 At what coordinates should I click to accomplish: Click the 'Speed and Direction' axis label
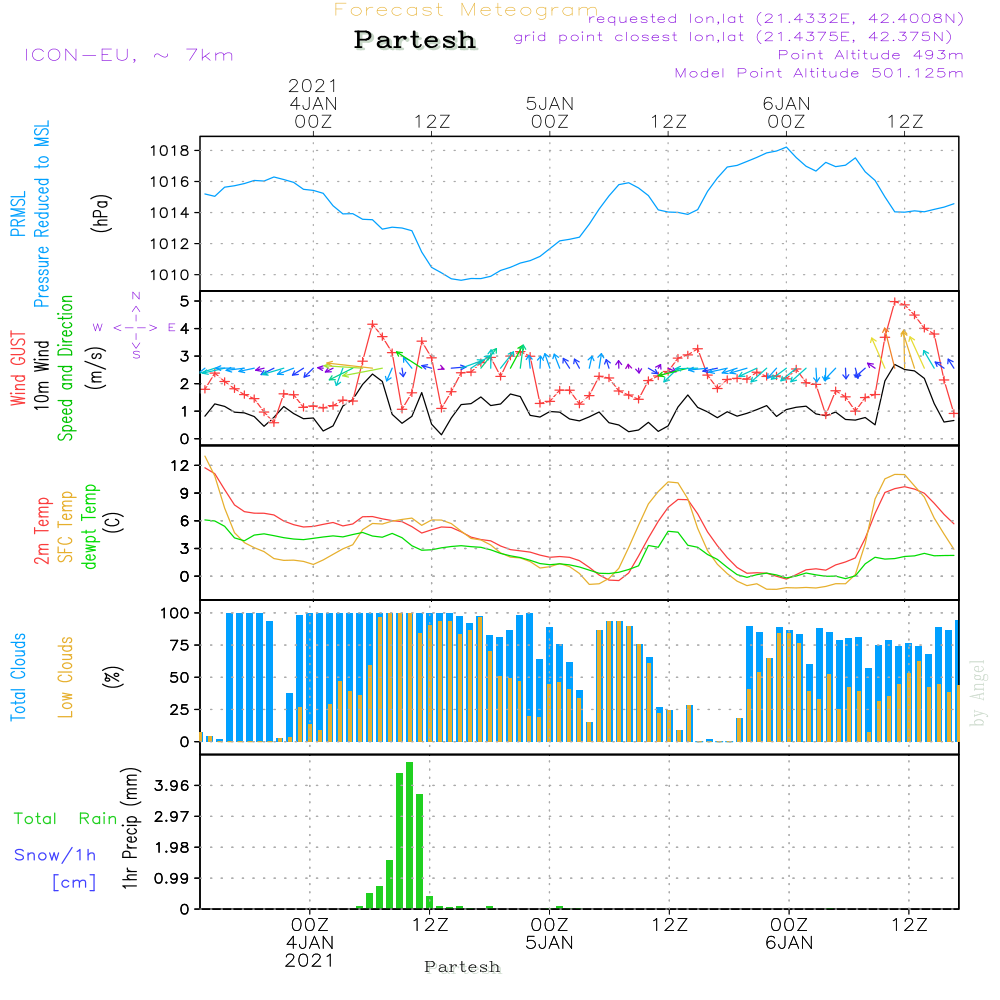click(65, 368)
